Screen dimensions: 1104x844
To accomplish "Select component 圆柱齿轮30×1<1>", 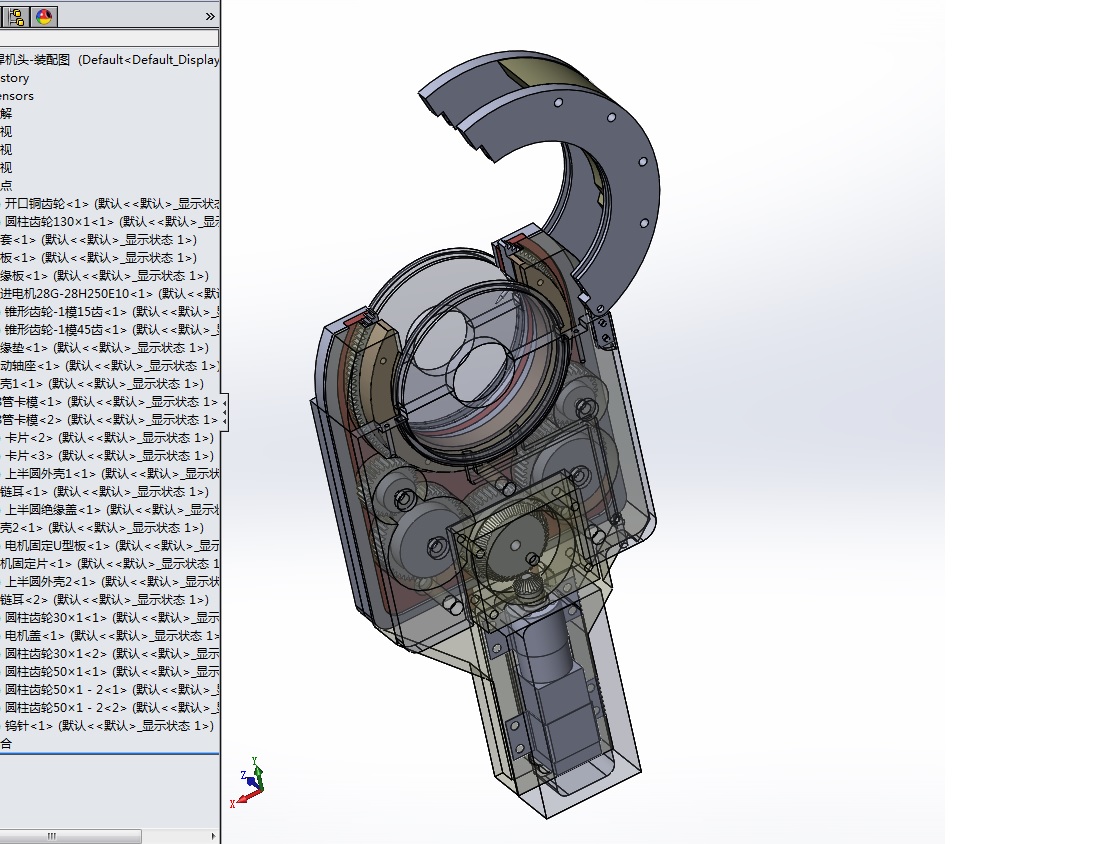I will [x=112, y=617].
